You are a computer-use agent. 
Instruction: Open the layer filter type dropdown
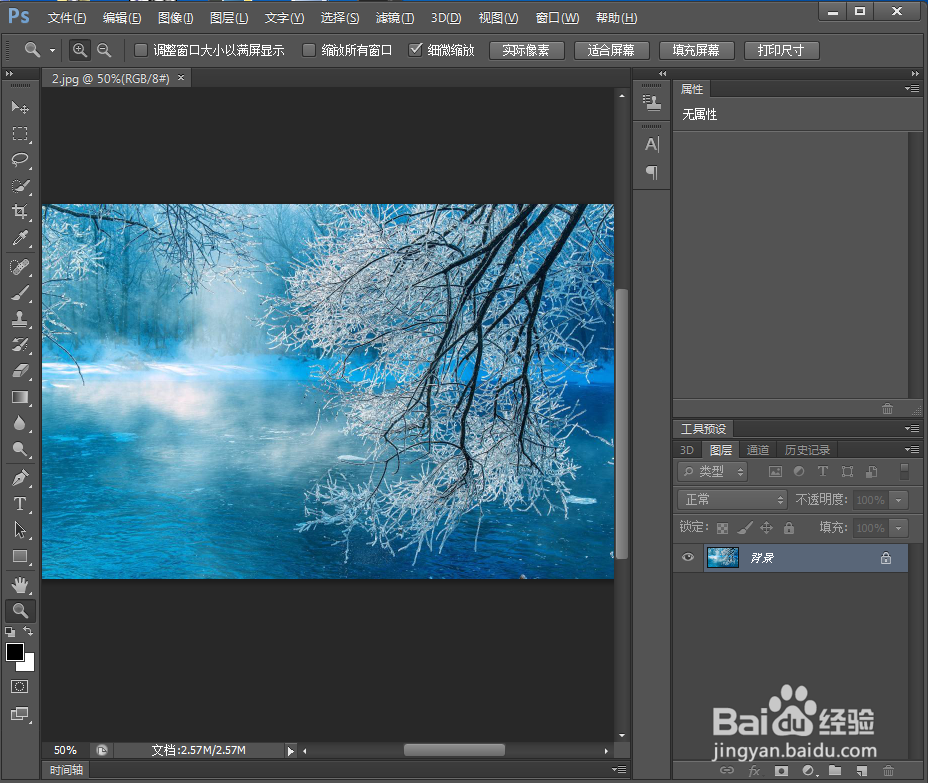[x=713, y=472]
